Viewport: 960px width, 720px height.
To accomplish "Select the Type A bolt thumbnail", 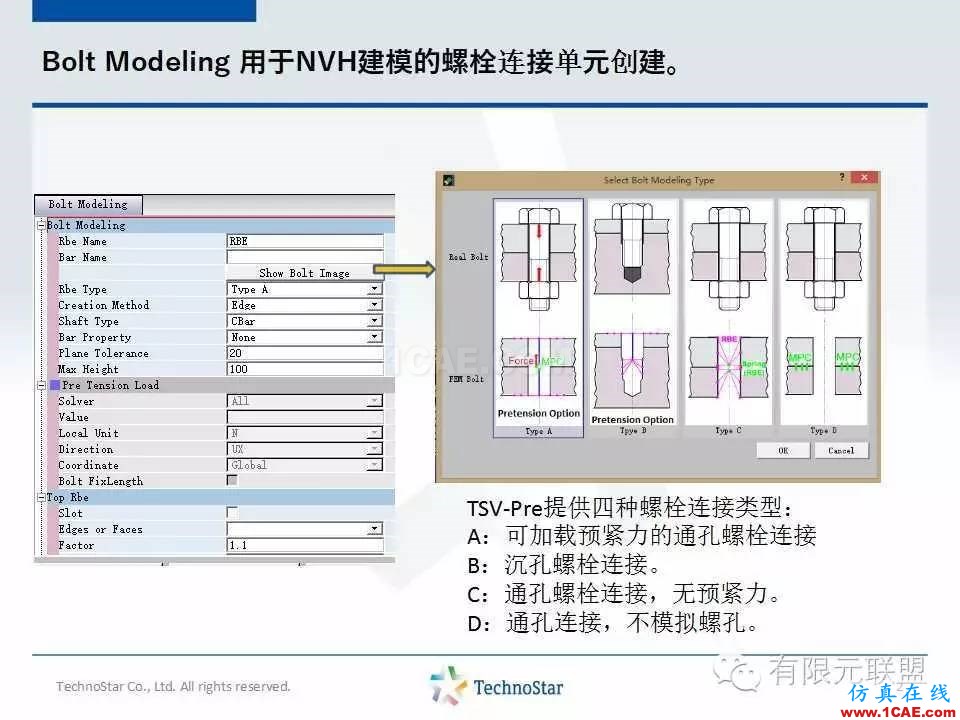I will pyautogui.click(x=538, y=318).
